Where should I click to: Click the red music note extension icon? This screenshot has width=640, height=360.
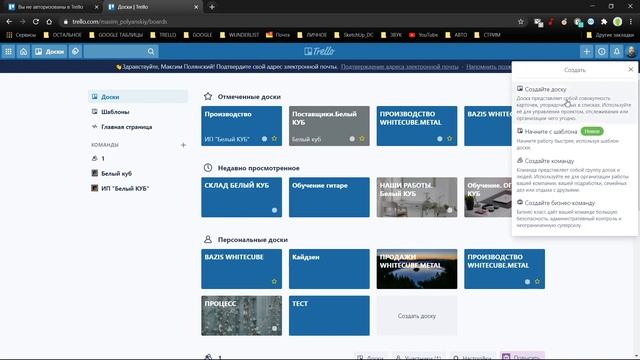click(551, 22)
